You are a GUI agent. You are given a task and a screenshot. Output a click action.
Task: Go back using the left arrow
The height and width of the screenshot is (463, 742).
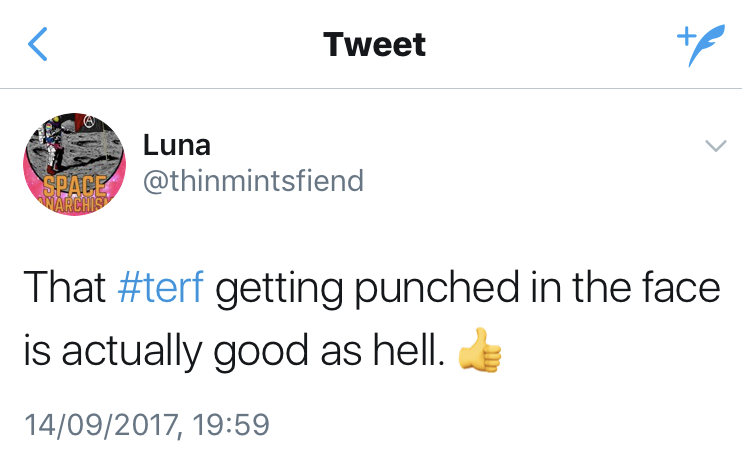36,44
